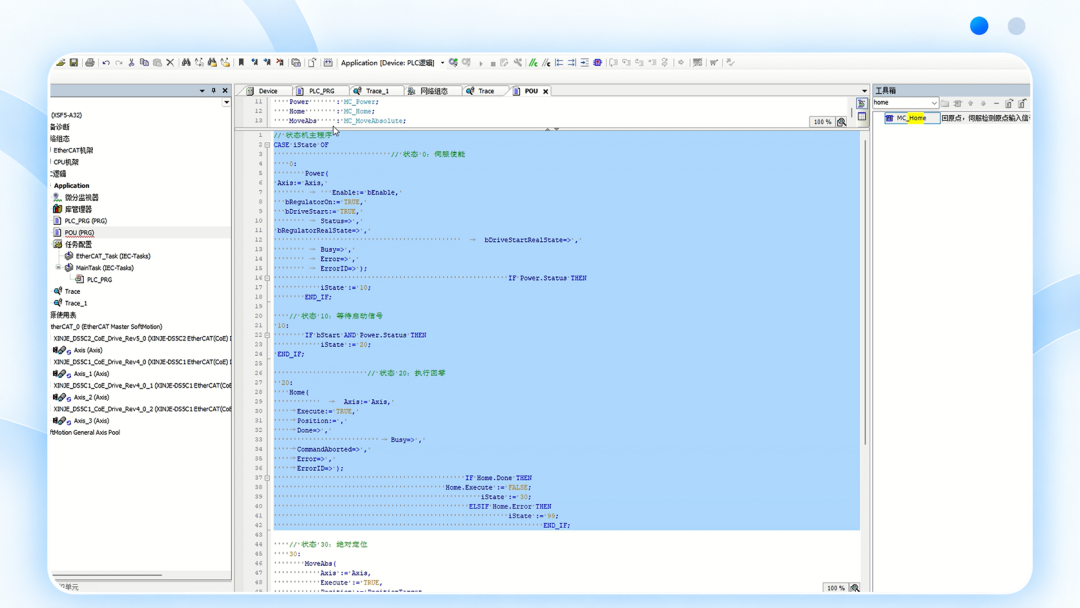Stop the application with stop icon
The image size is (1080, 608).
[492, 63]
